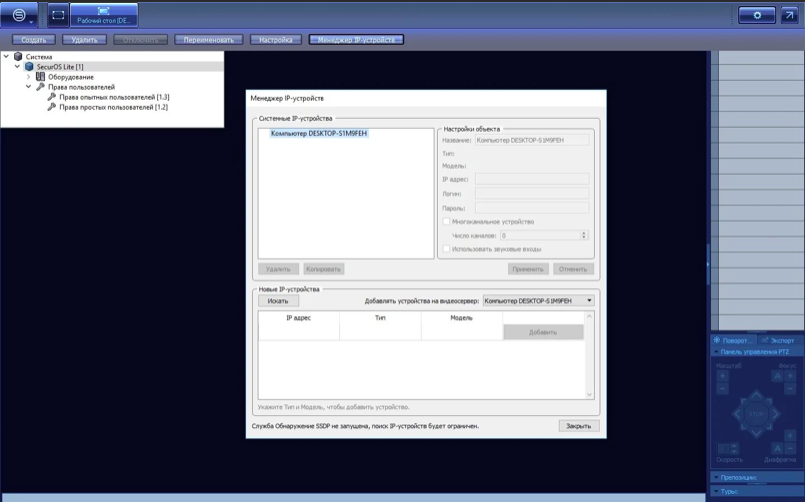
Task: Click the PTZ down arrow
Action: [x=756, y=433]
